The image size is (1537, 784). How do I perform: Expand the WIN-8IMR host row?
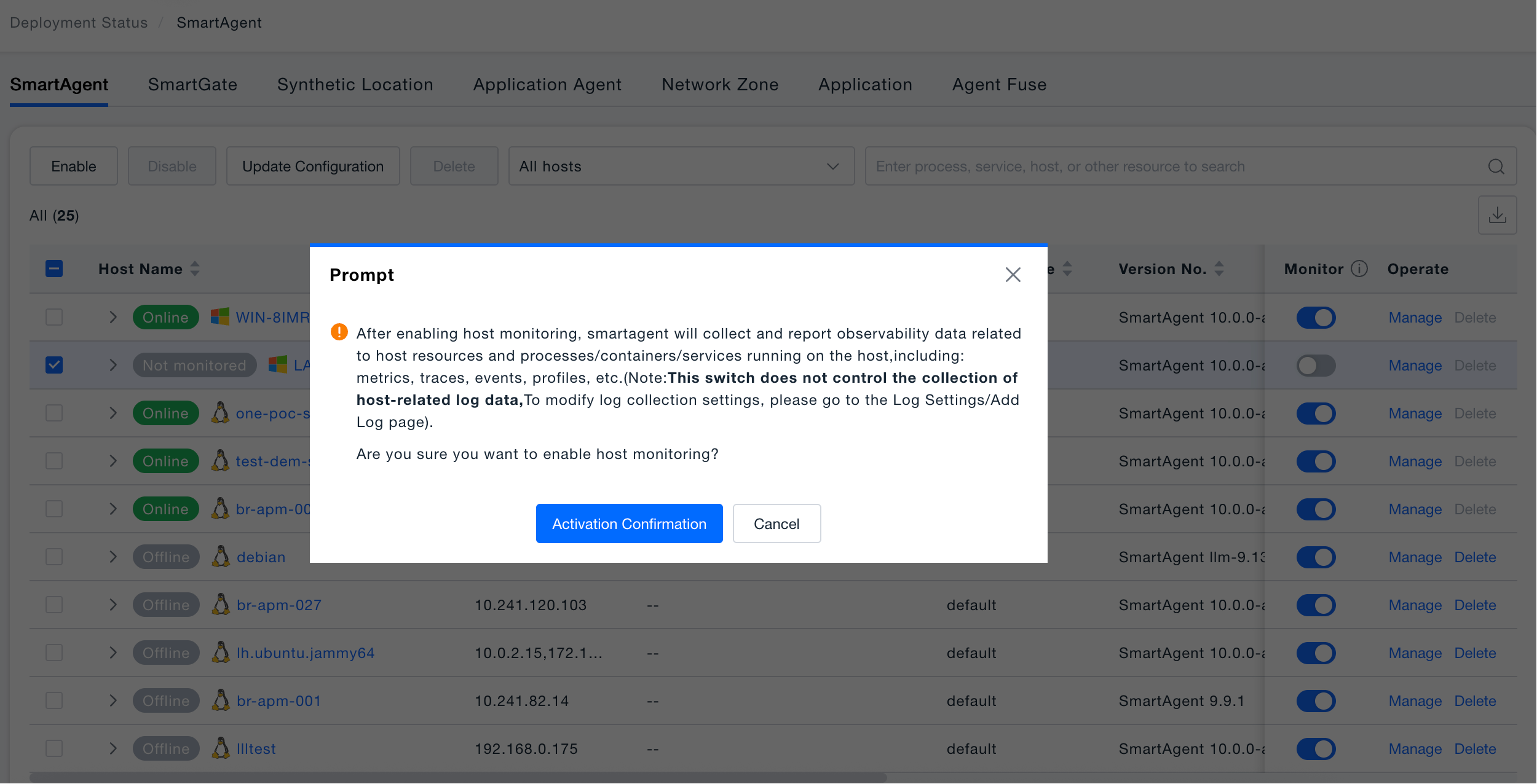coord(113,317)
